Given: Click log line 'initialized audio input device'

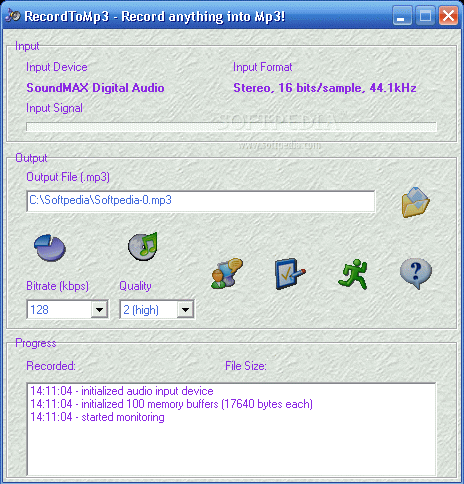Looking at the screenshot, I should (122, 391).
